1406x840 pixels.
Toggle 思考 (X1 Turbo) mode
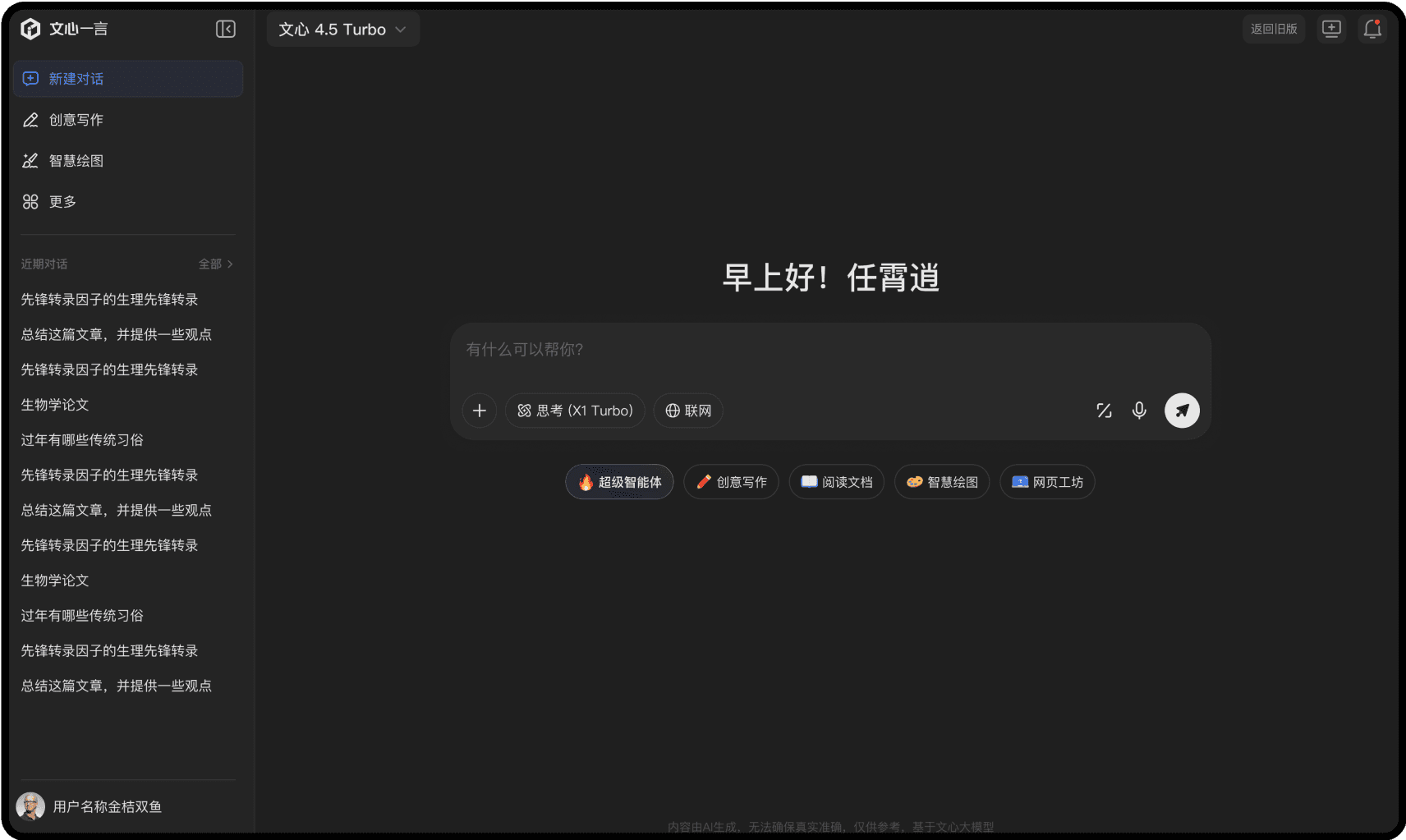(575, 411)
